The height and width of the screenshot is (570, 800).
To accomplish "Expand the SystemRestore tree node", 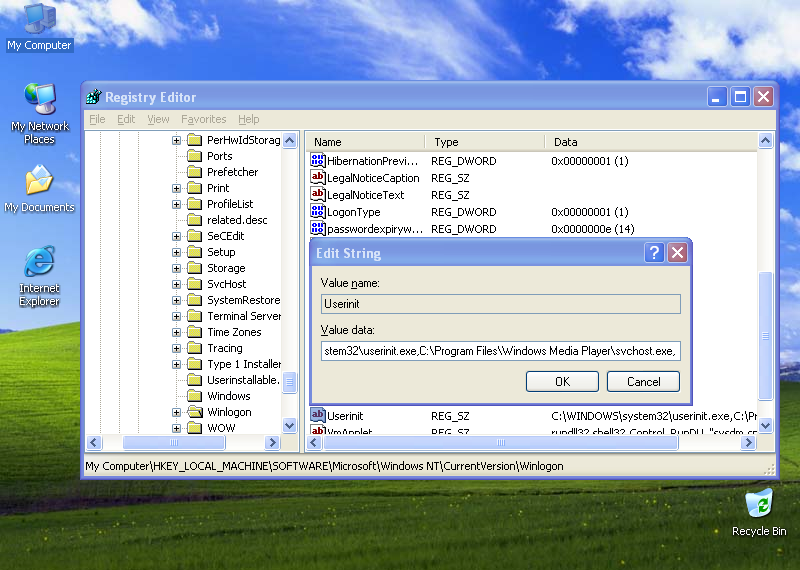I will tap(176, 301).
